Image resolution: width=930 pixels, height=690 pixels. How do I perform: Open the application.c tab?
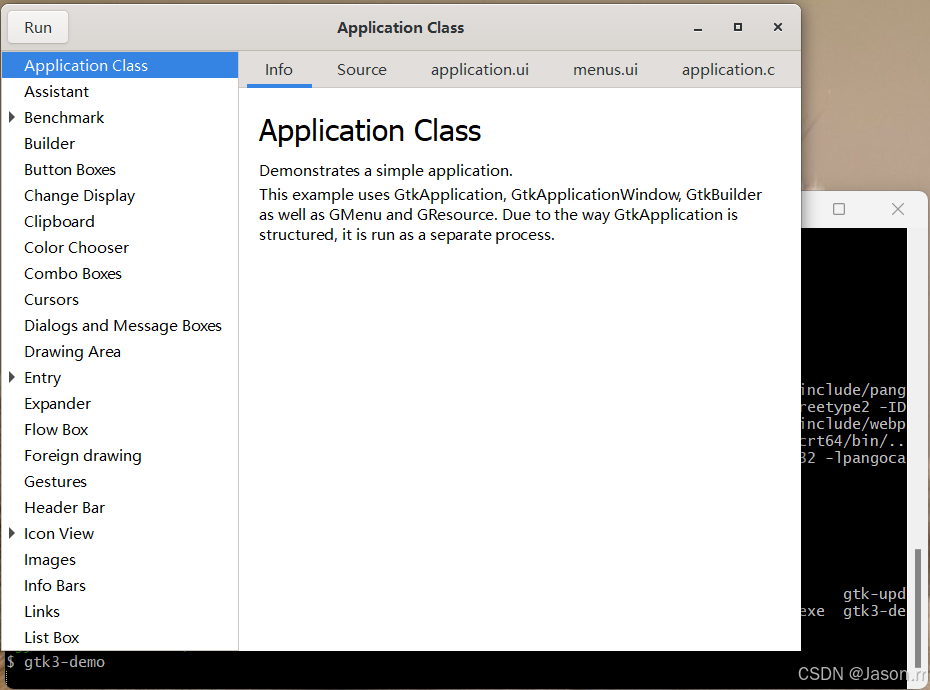point(728,70)
